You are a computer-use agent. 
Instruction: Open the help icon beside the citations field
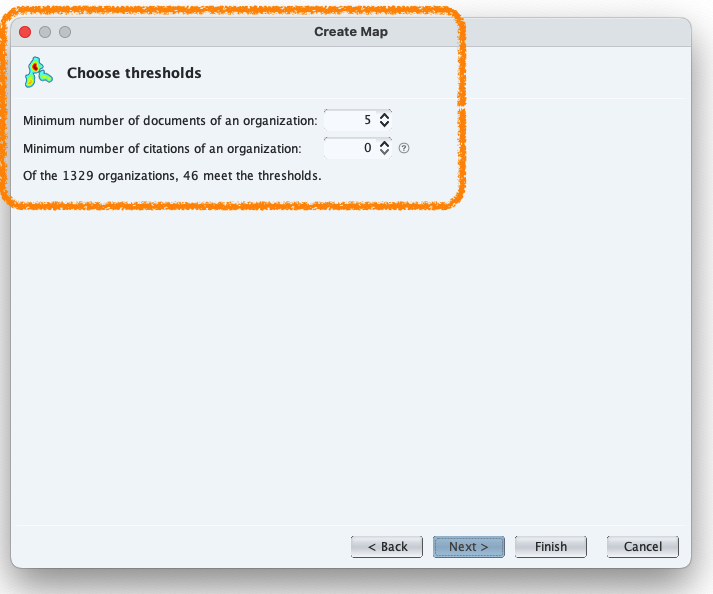(x=404, y=148)
